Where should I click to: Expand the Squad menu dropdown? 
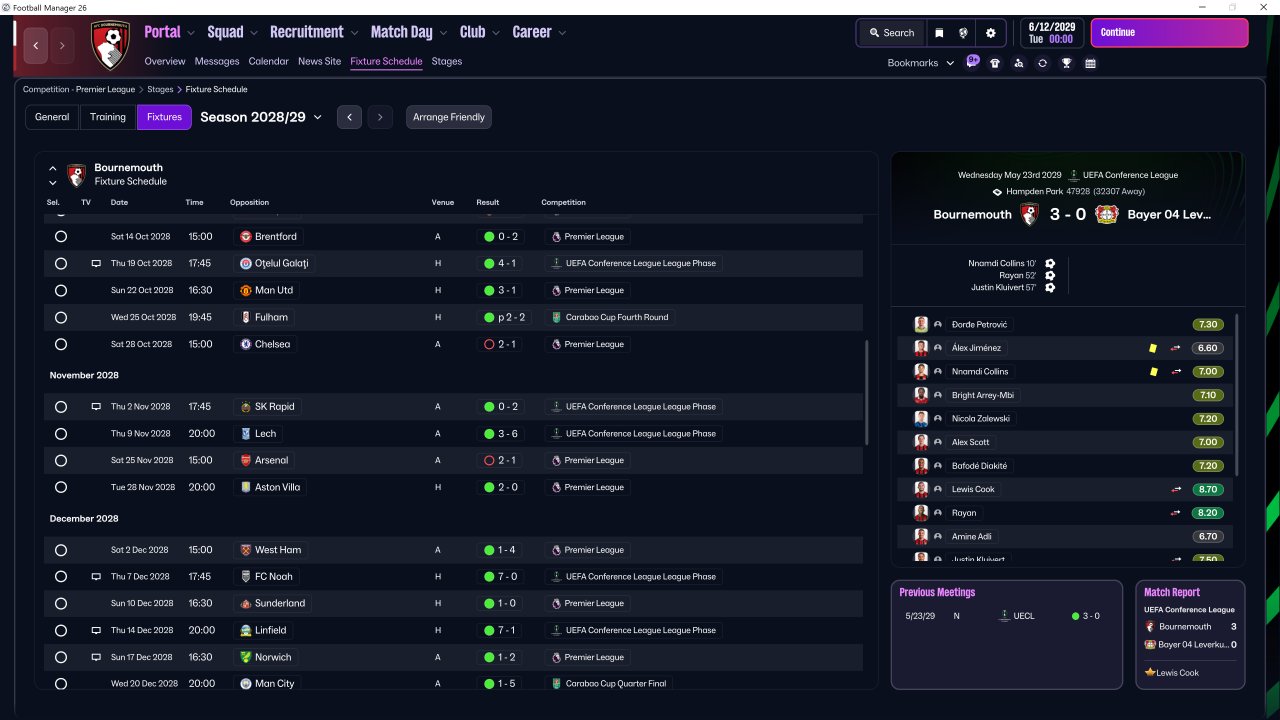click(254, 33)
